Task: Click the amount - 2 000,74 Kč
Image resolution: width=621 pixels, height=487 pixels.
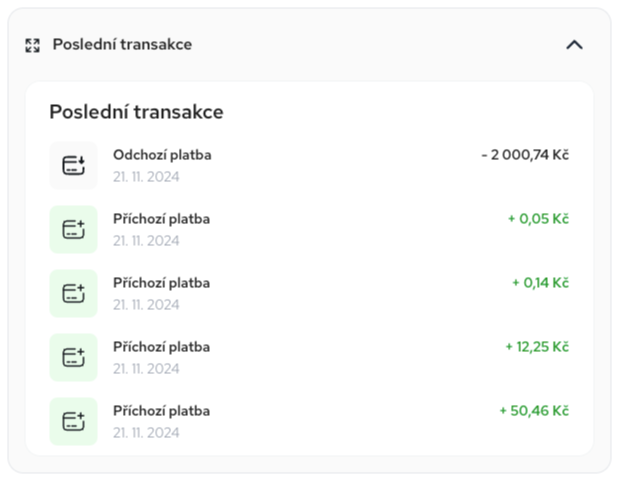Action: [x=525, y=155]
